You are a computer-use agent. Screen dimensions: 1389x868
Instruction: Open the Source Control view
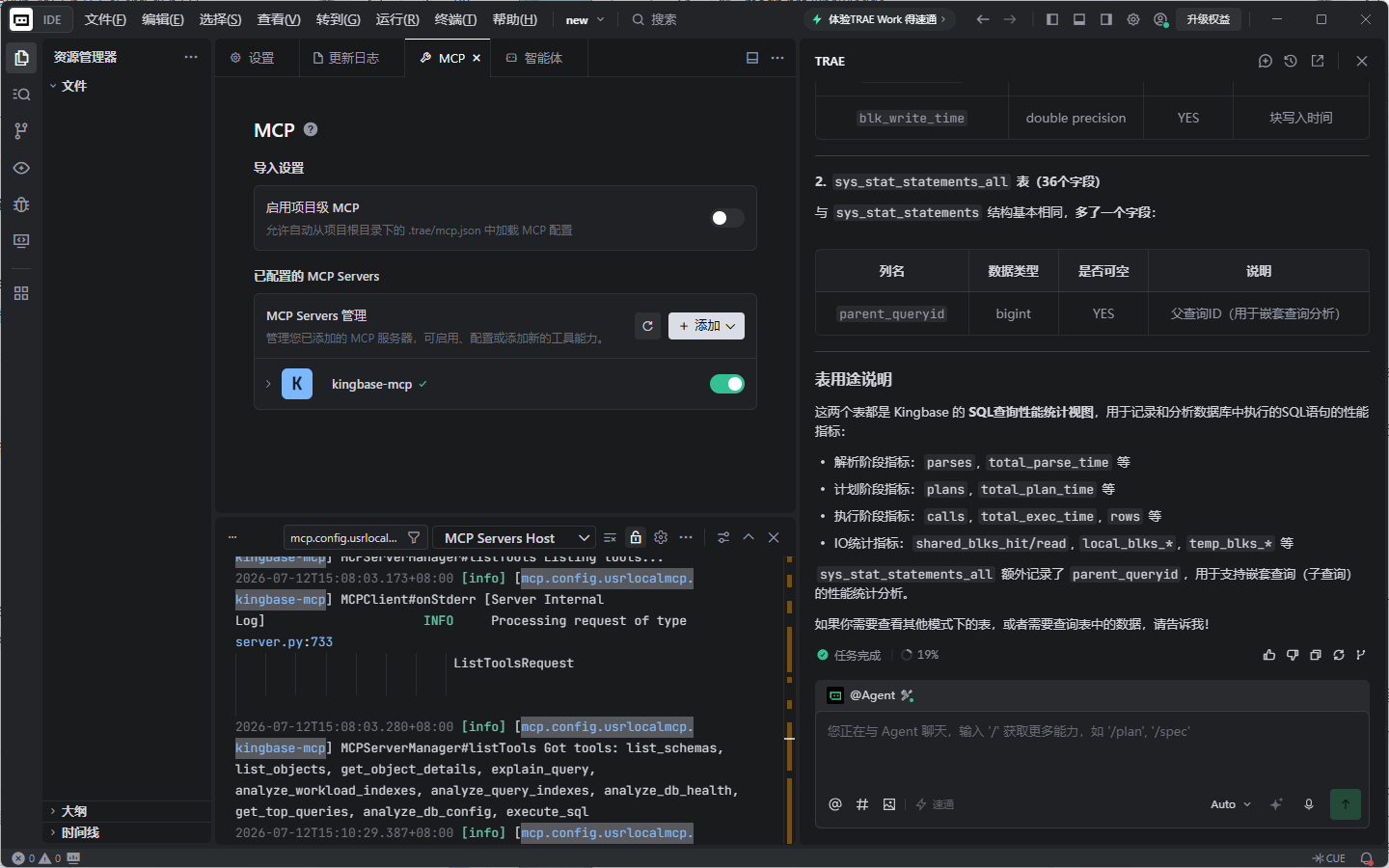pos(21,131)
